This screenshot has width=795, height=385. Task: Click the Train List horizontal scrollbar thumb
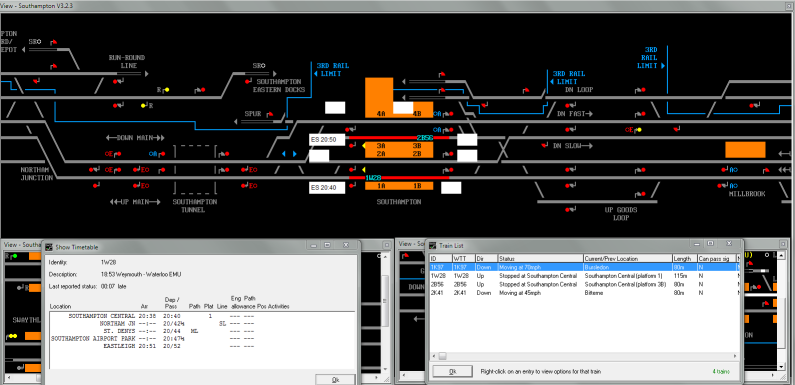click(443, 356)
